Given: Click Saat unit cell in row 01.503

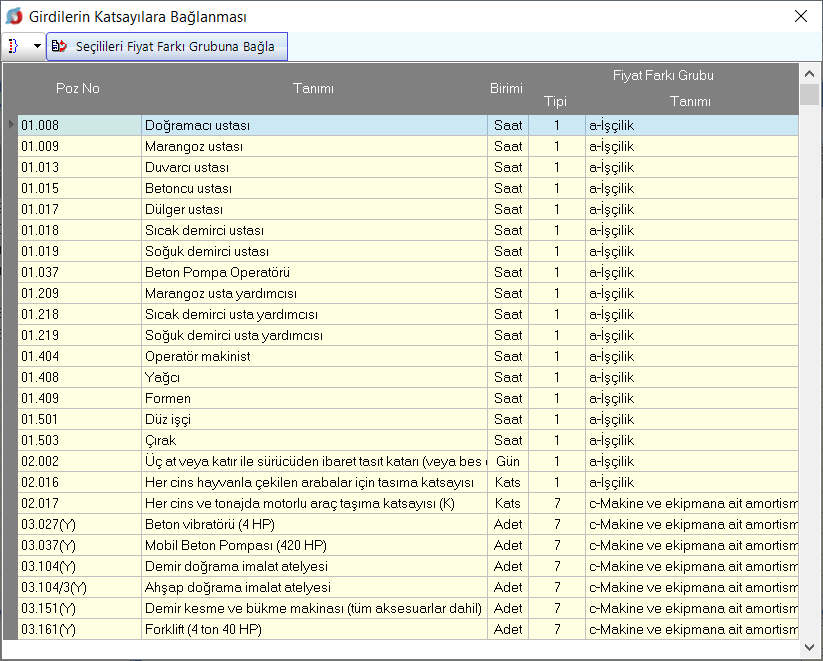Looking at the screenshot, I should (x=508, y=440).
